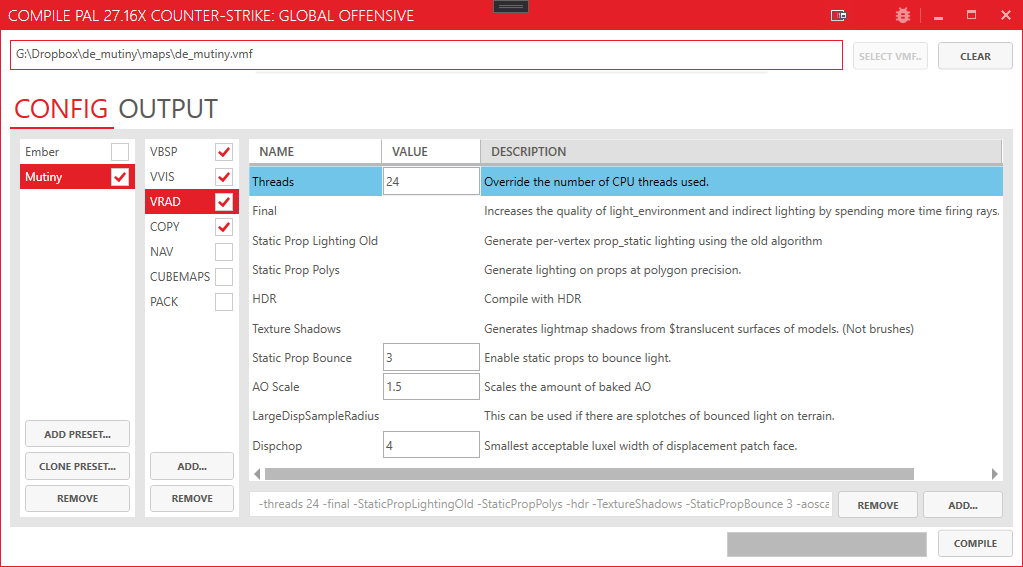Select the CONFIG tab

[61, 109]
